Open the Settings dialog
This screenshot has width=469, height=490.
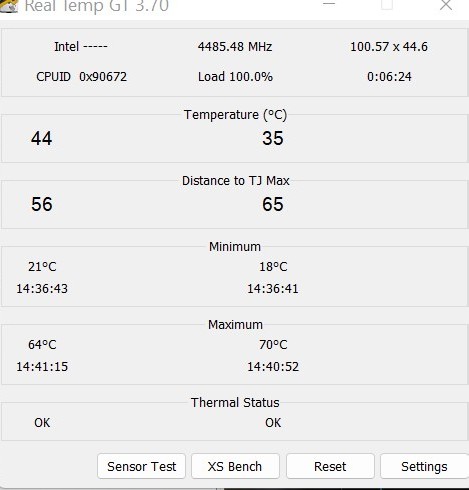pos(424,466)
